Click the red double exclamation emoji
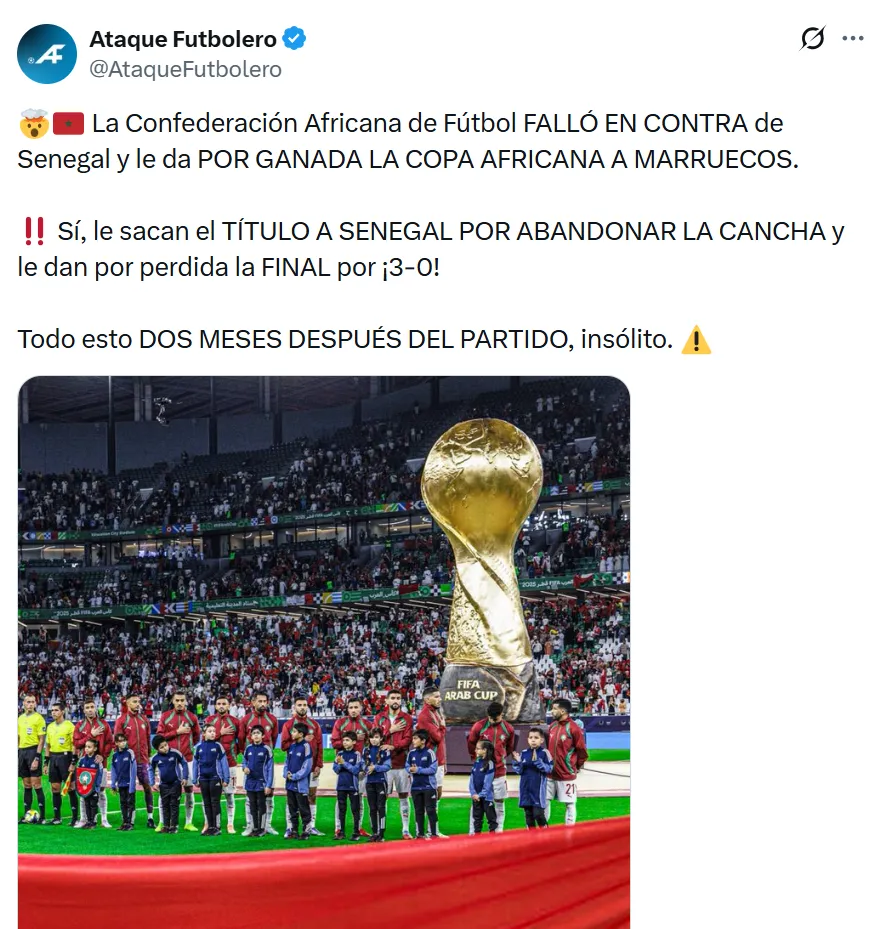The height and width of the screenshot is (929, 888). (34, 232)
